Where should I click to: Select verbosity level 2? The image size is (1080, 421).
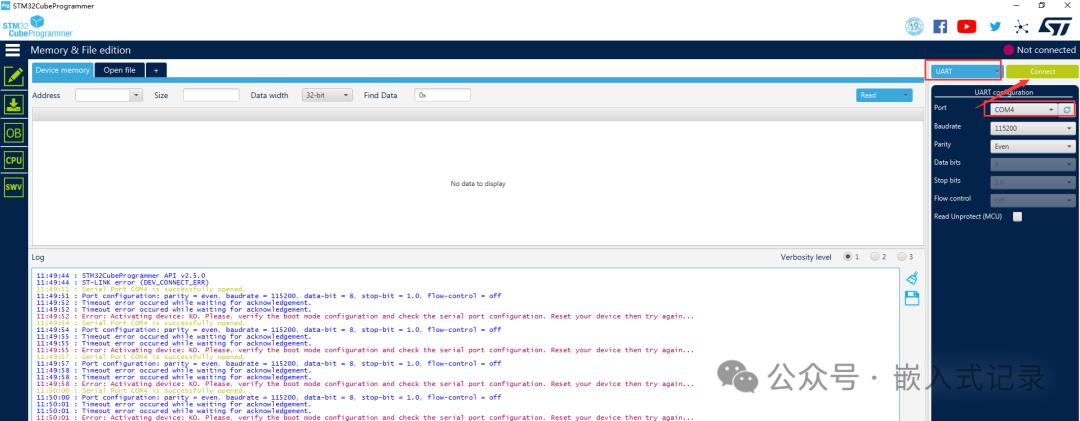(x=875, y=257)
